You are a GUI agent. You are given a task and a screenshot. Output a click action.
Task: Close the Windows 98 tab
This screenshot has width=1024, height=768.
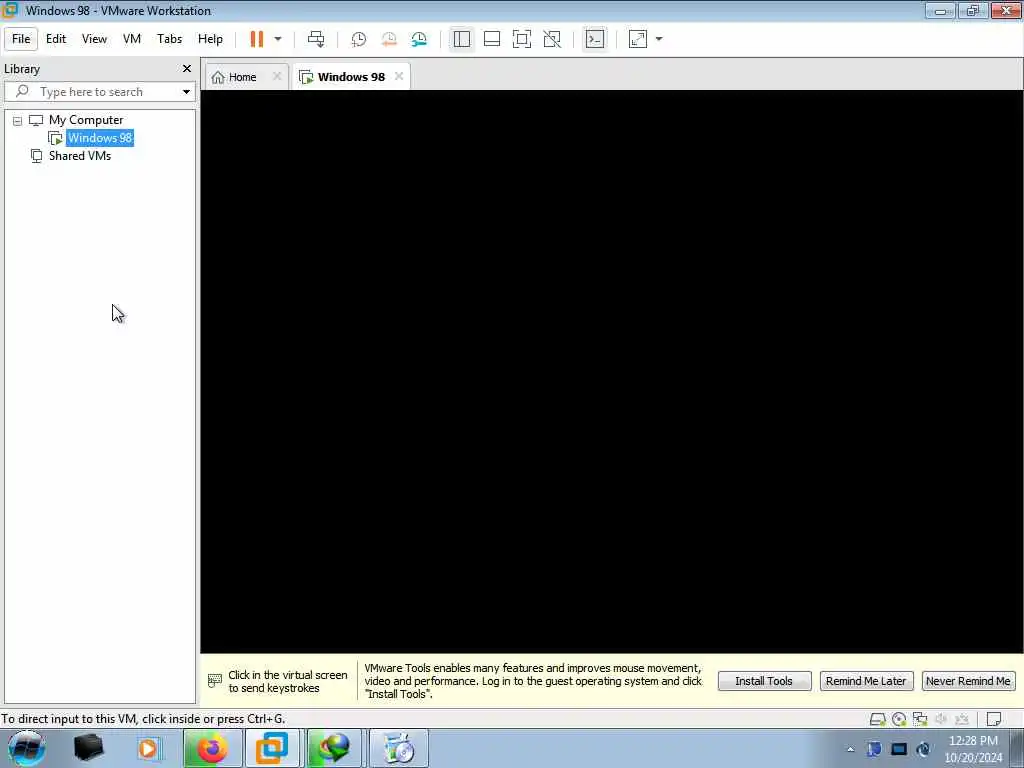click(399, 76)
